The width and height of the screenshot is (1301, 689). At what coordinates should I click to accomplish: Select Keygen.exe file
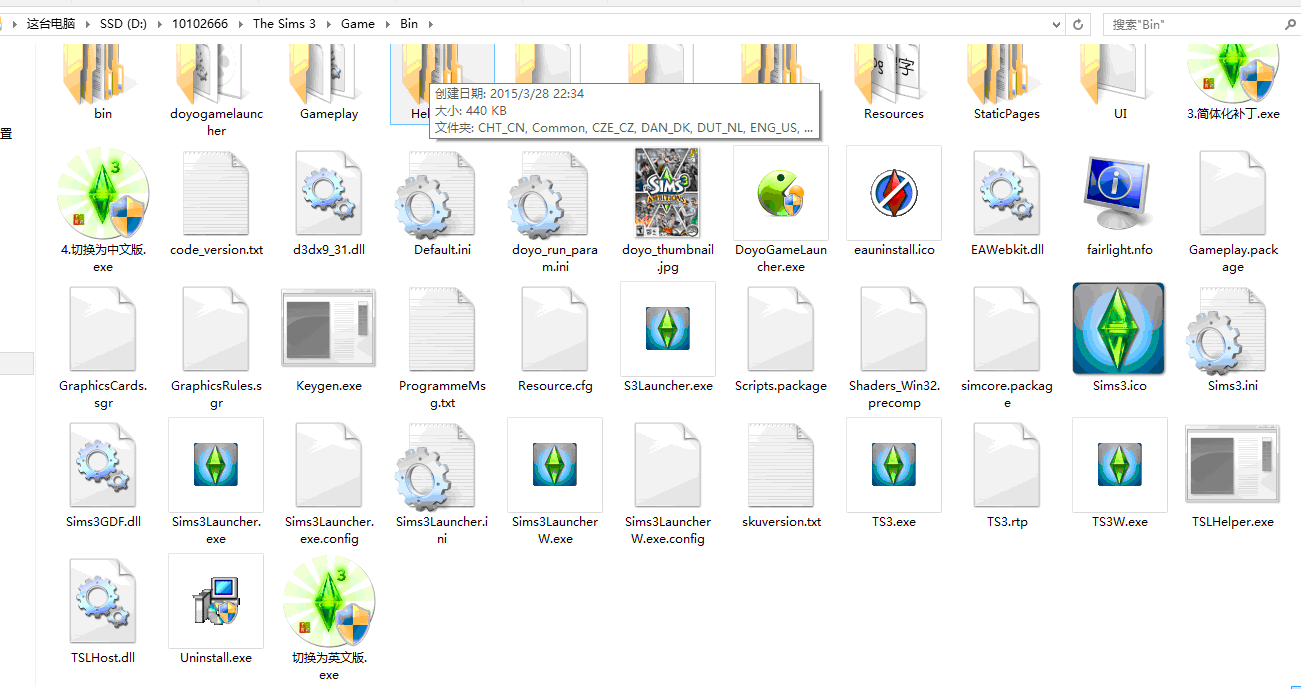tap(329, 339)
